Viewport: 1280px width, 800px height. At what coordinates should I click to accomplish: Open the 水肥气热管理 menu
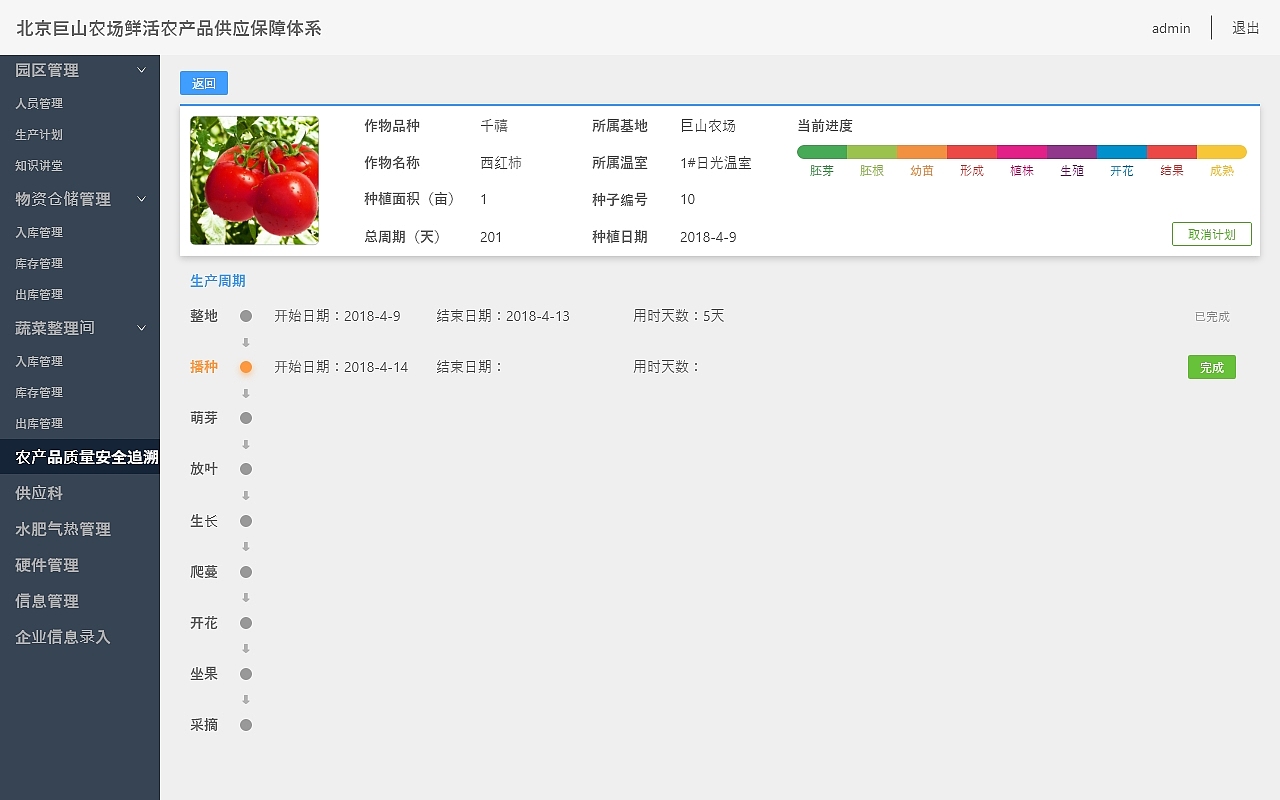pyautogui.click(x=63, y=529)
